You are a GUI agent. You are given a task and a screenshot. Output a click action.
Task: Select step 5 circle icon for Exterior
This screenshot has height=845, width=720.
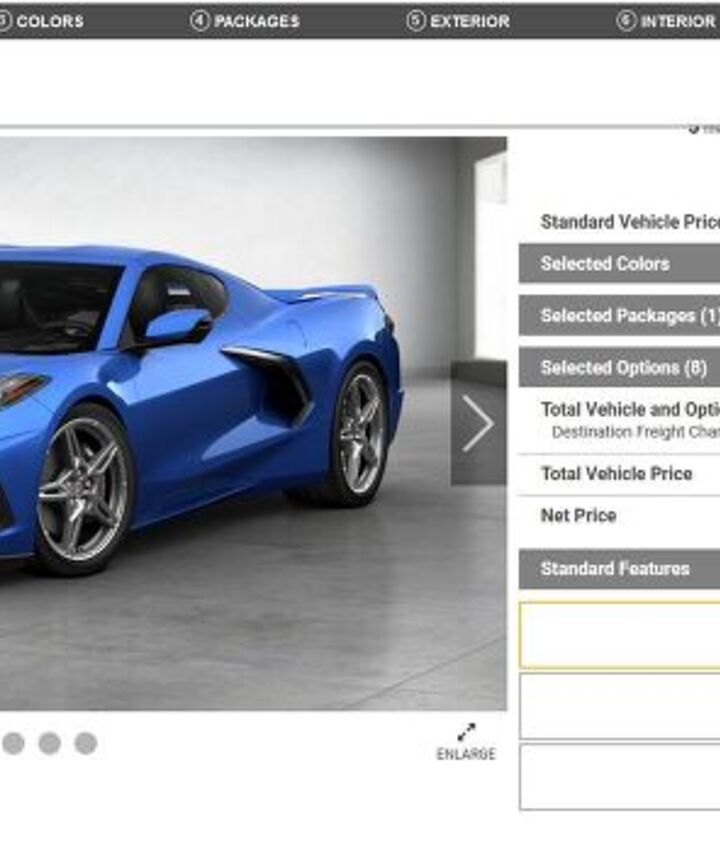pyautogui.click(x=416, y=21)
